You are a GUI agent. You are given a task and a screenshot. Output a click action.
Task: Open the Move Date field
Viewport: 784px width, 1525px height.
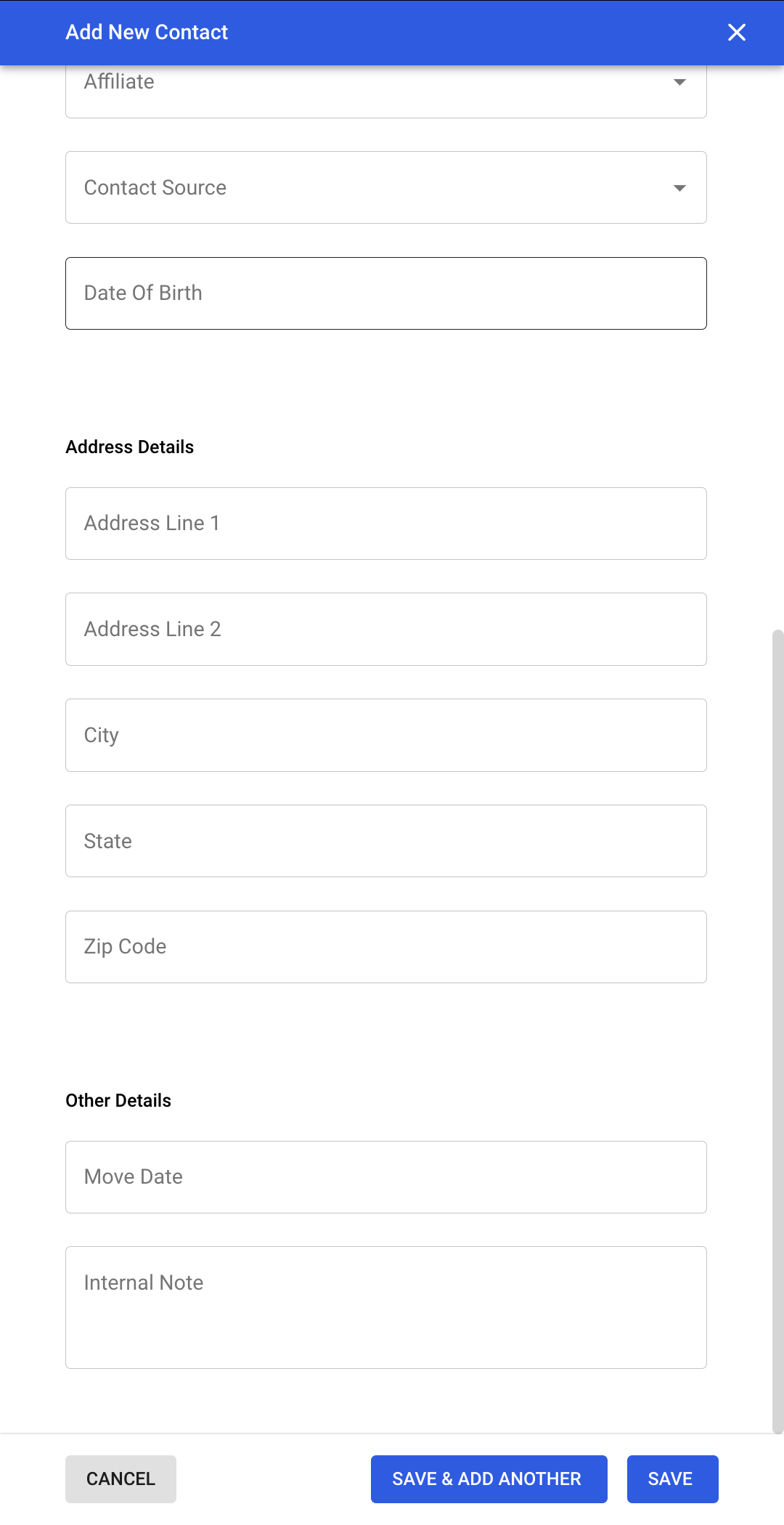[385, 1177]
